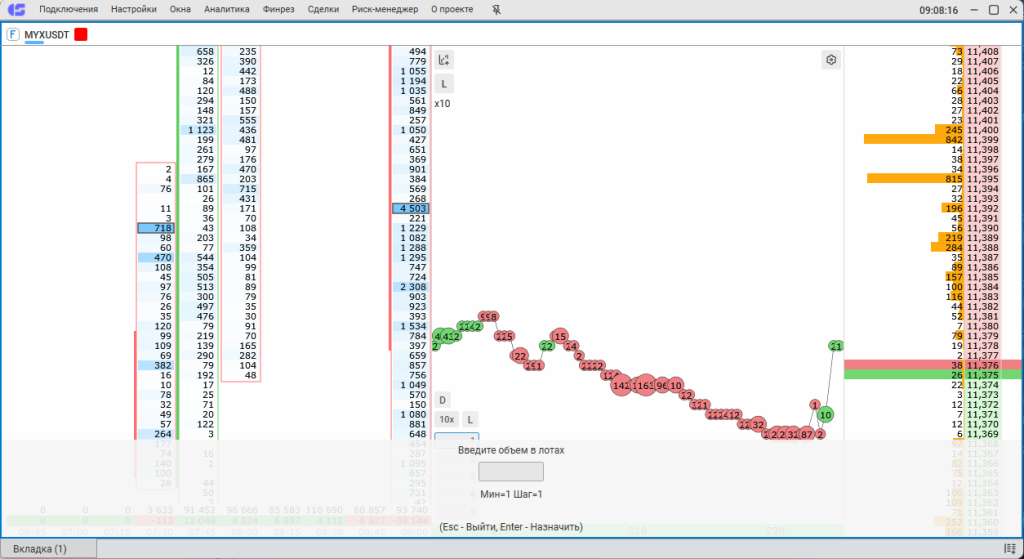Click the lot volume input field
This screenshot has width=1024, height=559.
click(x=511, y=471)
